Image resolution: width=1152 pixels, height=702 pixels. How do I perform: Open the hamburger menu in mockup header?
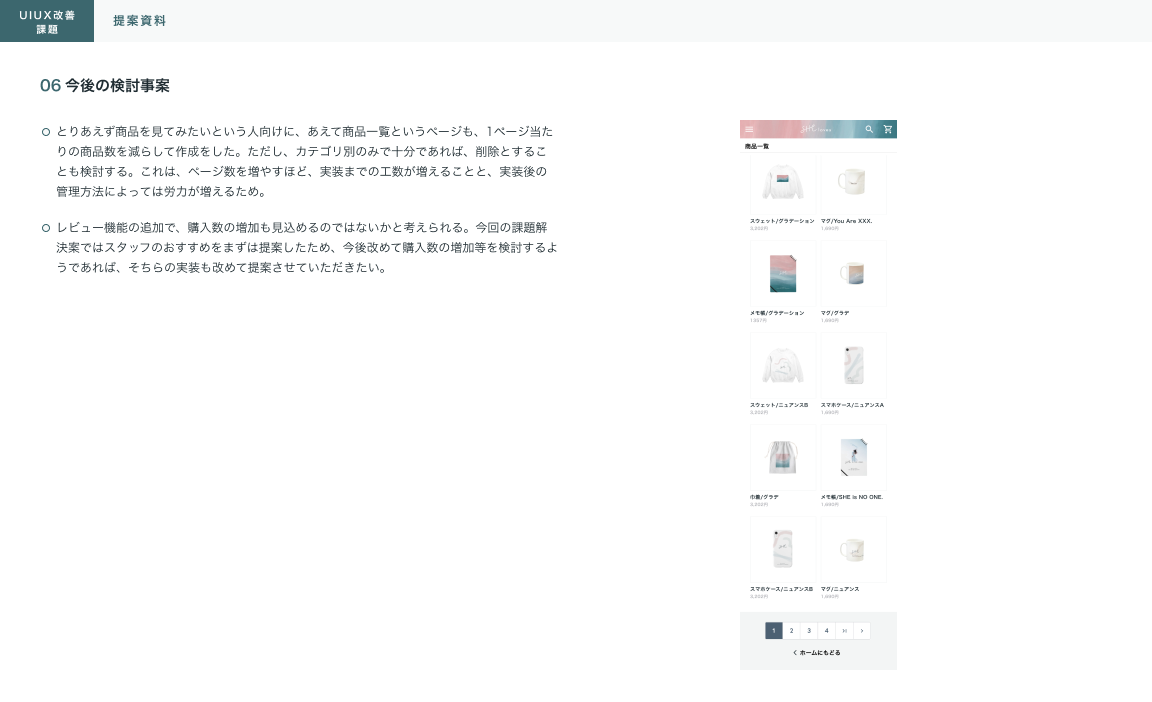point(749,129)
